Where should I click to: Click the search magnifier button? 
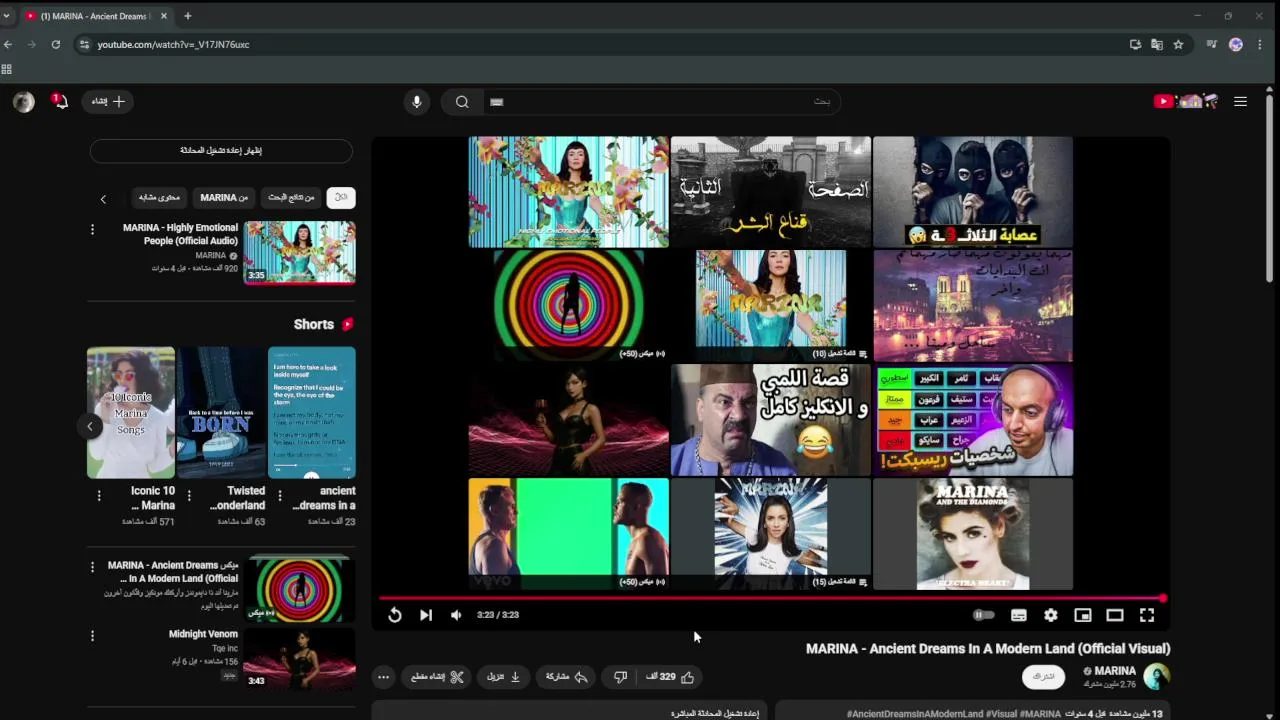point(462,101)
